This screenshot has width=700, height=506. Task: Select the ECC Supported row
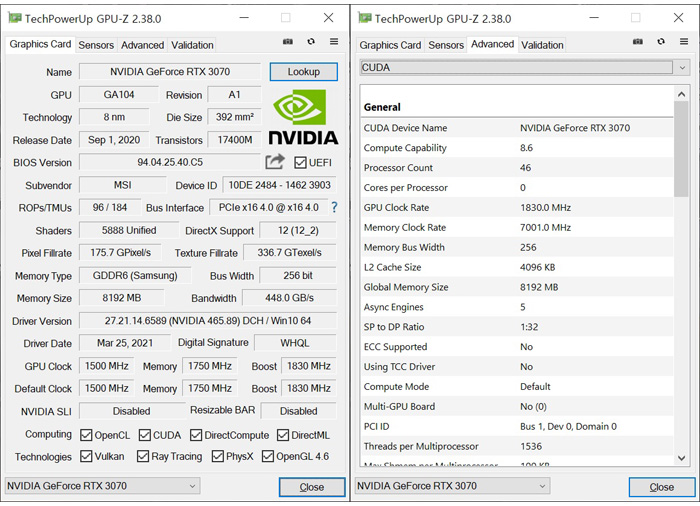pyautogui.click(x=517, y=347)
